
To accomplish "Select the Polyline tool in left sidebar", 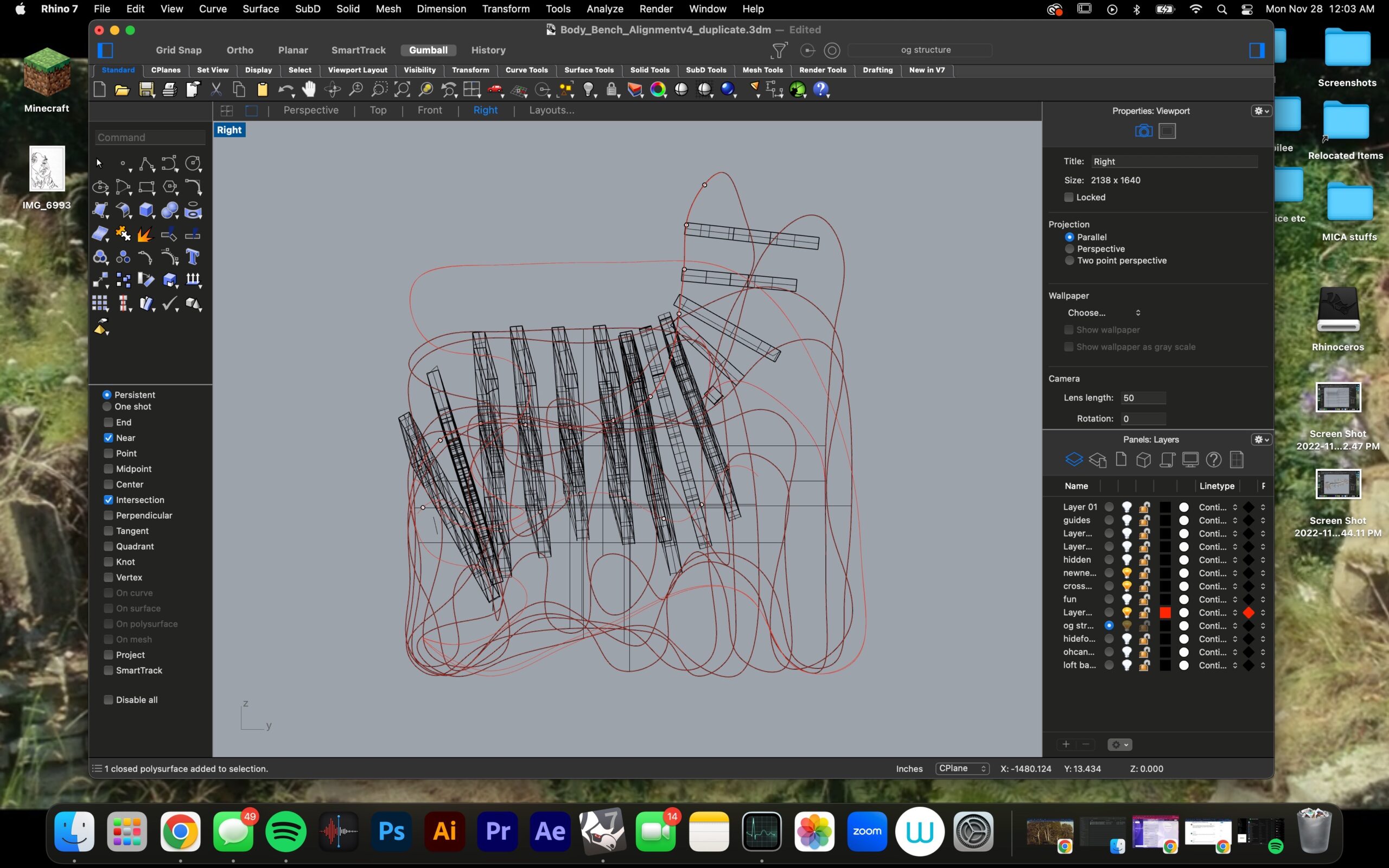I will point(146,164).
